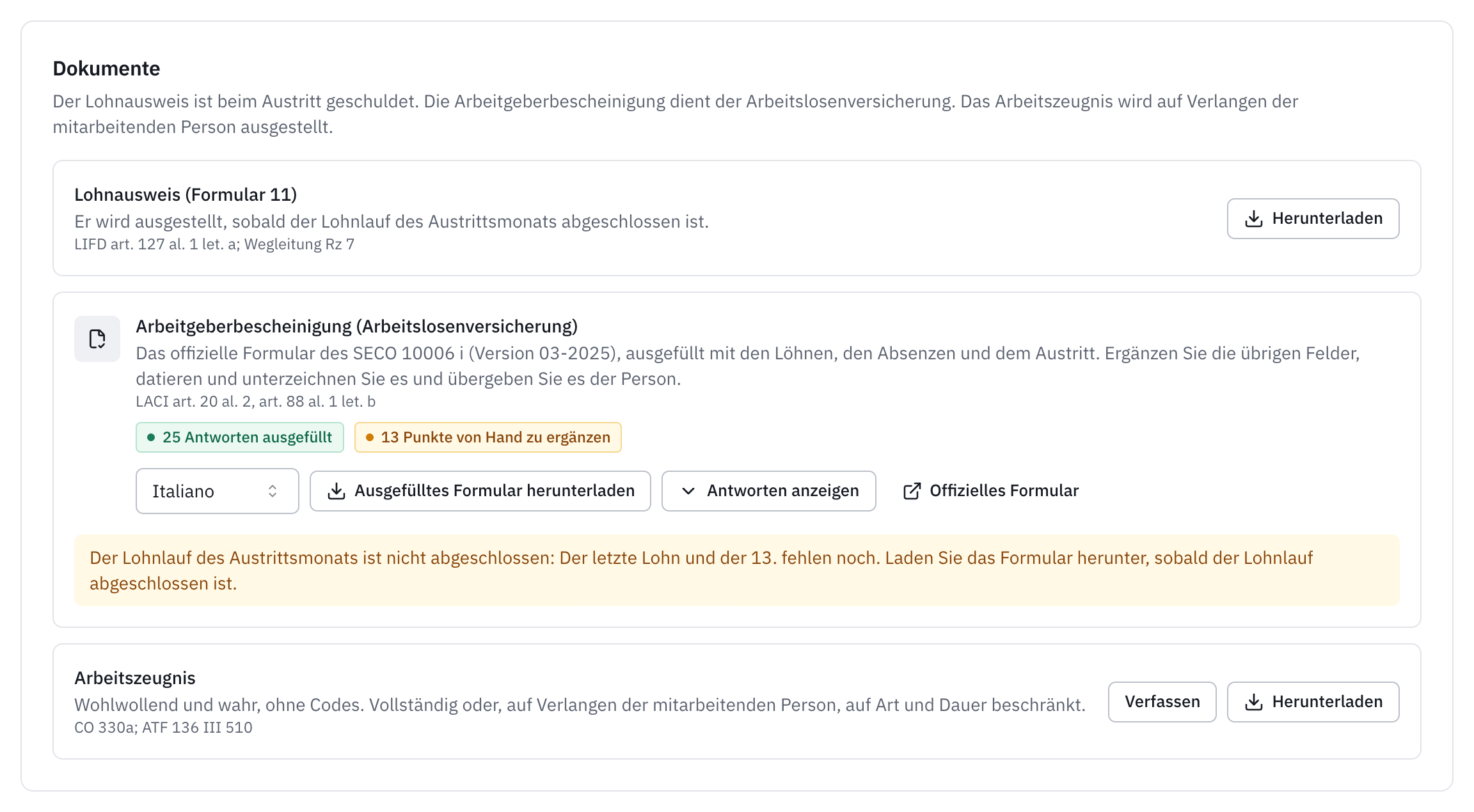Click the '13 Punkte von Hand zu ergänzen' badge

(x=488, y=437)
